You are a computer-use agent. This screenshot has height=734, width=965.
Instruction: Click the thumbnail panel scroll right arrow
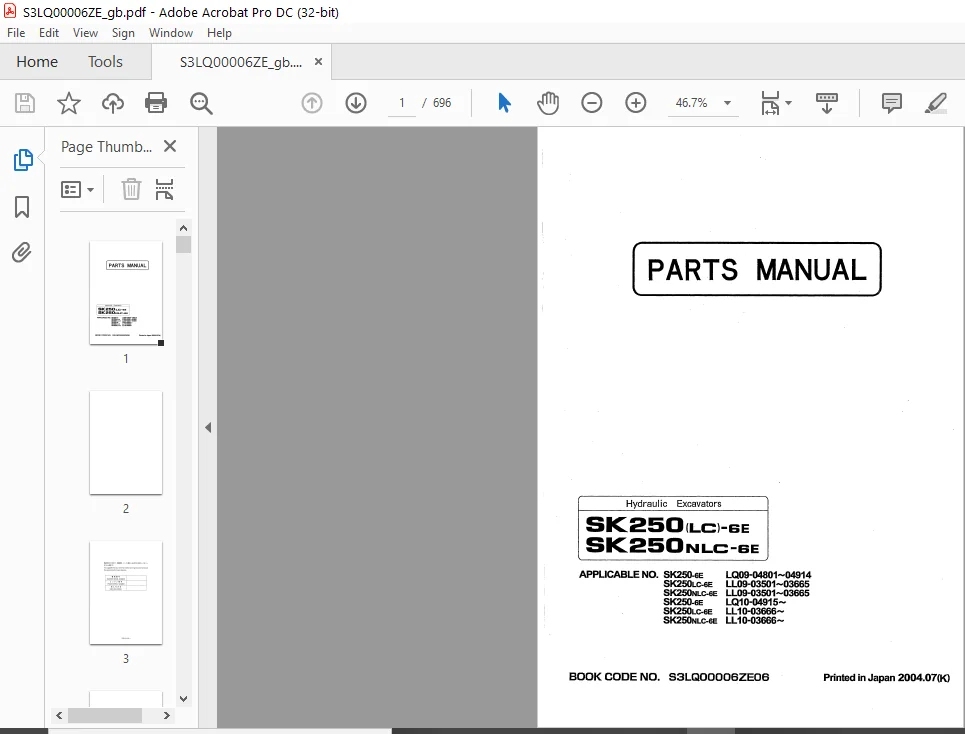166,716
